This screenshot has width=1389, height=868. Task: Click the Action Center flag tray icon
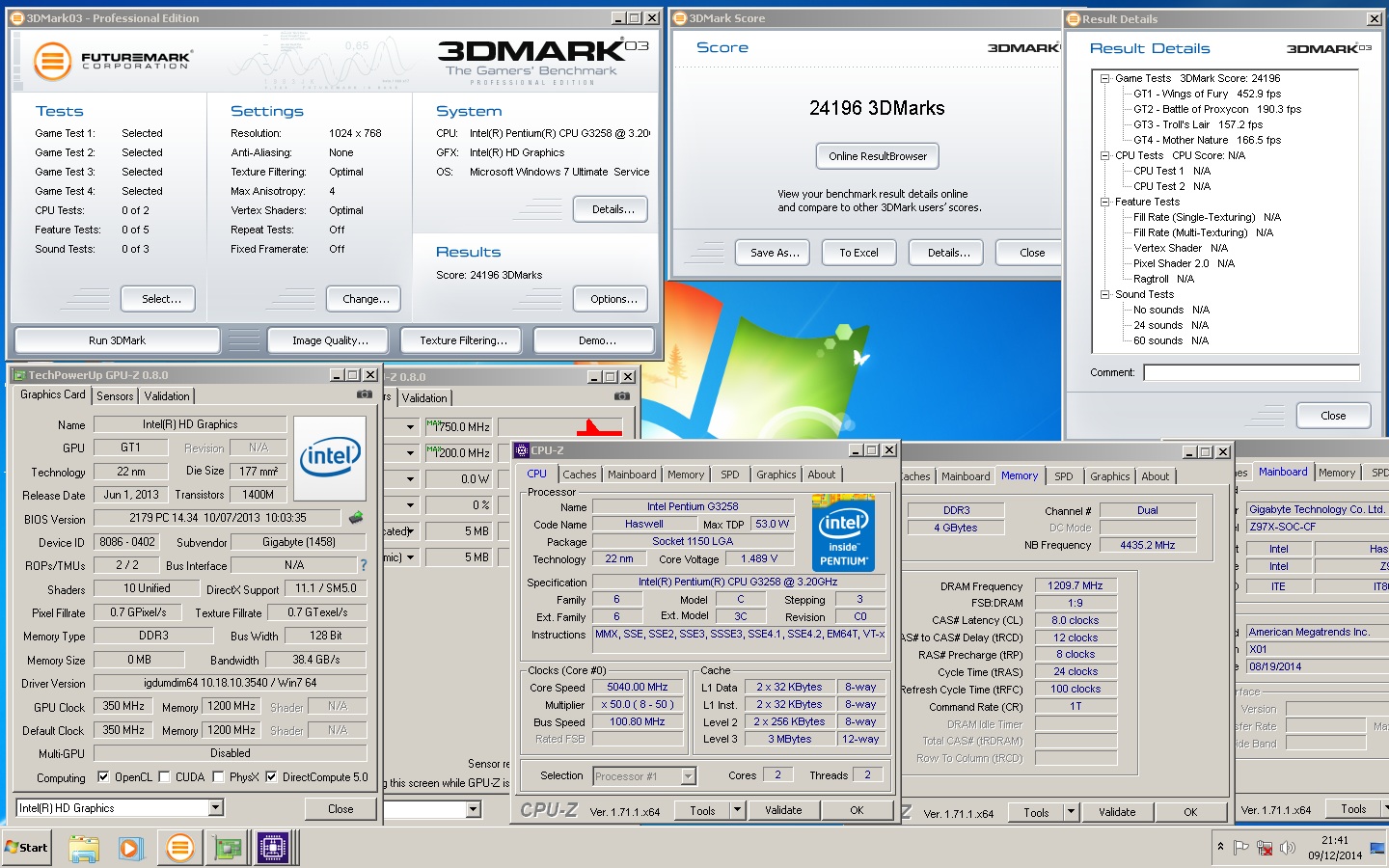[1241, 848]
